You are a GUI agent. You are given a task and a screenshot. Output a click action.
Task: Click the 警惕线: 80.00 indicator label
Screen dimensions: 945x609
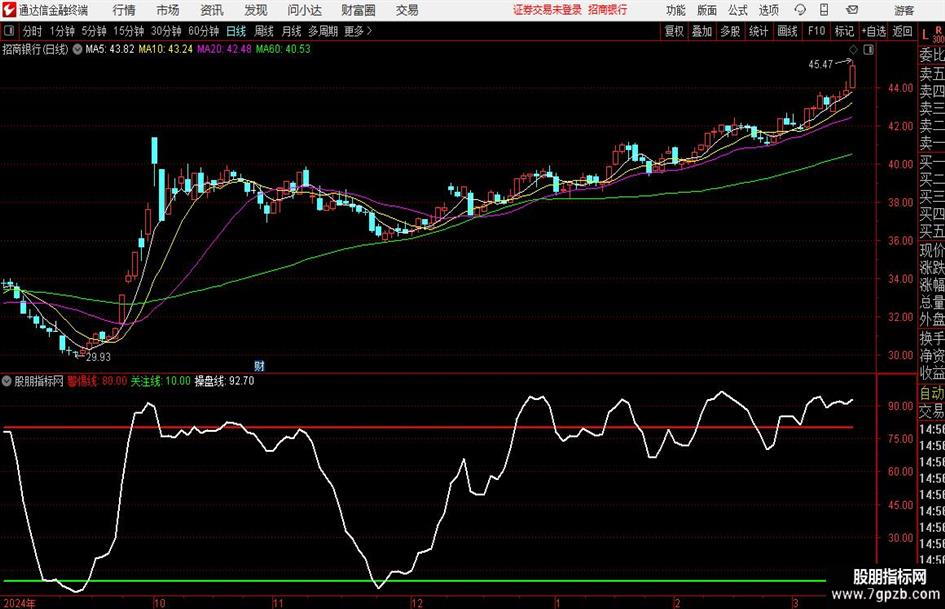tap(97, 381)
